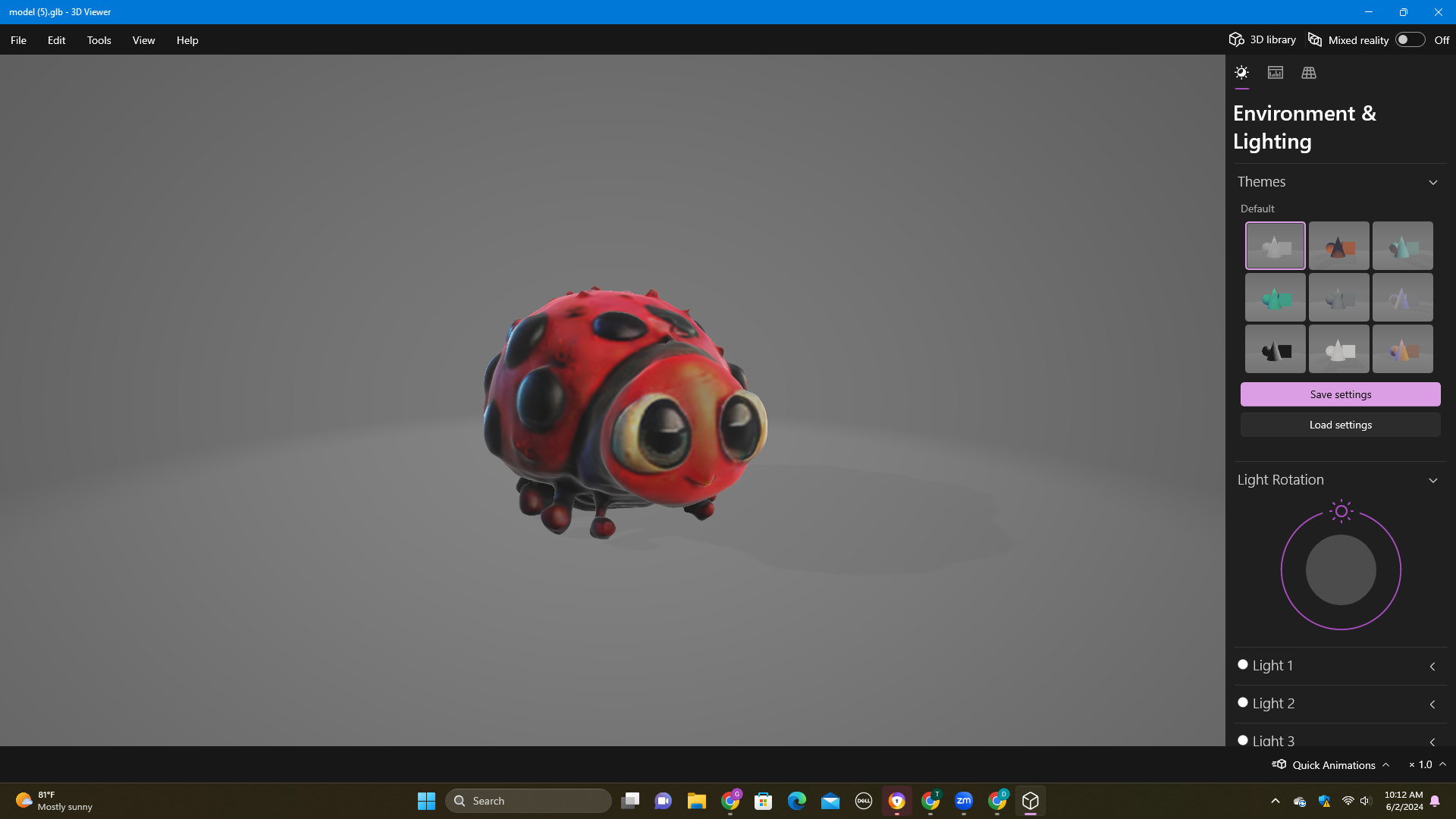
Task: Click the Load settings button
Action: point(1340,425)
